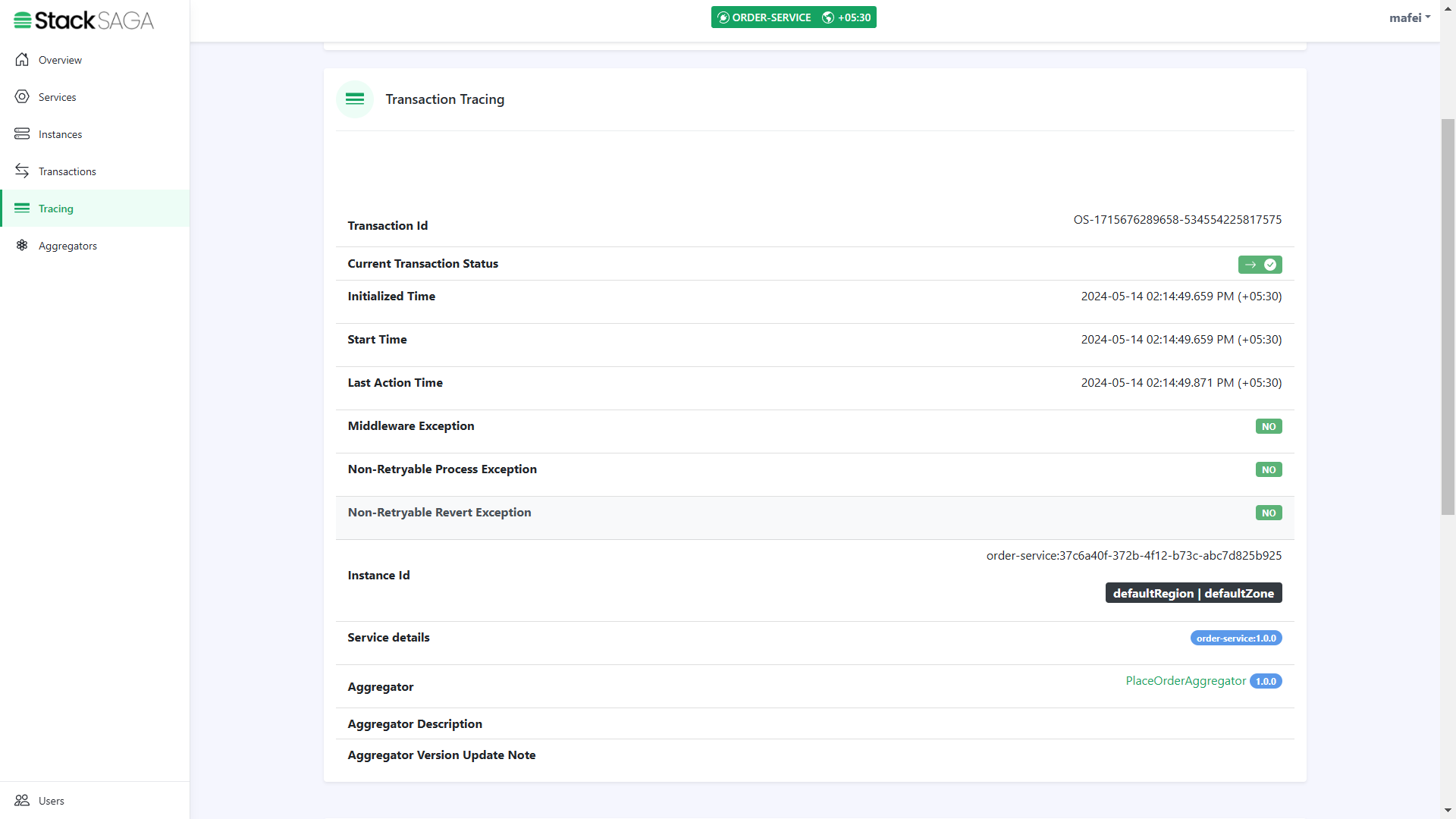
Task: Expand the Aggregator Description section
Action: pyautogui.click(x=414, y=723)
